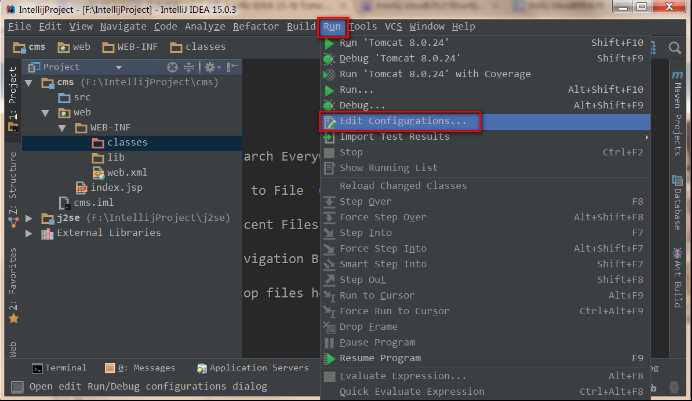Image resolution: width=692 pixels, height=401 pixels.
Task: Open Application Servers tool window
Action: [253, 368]
